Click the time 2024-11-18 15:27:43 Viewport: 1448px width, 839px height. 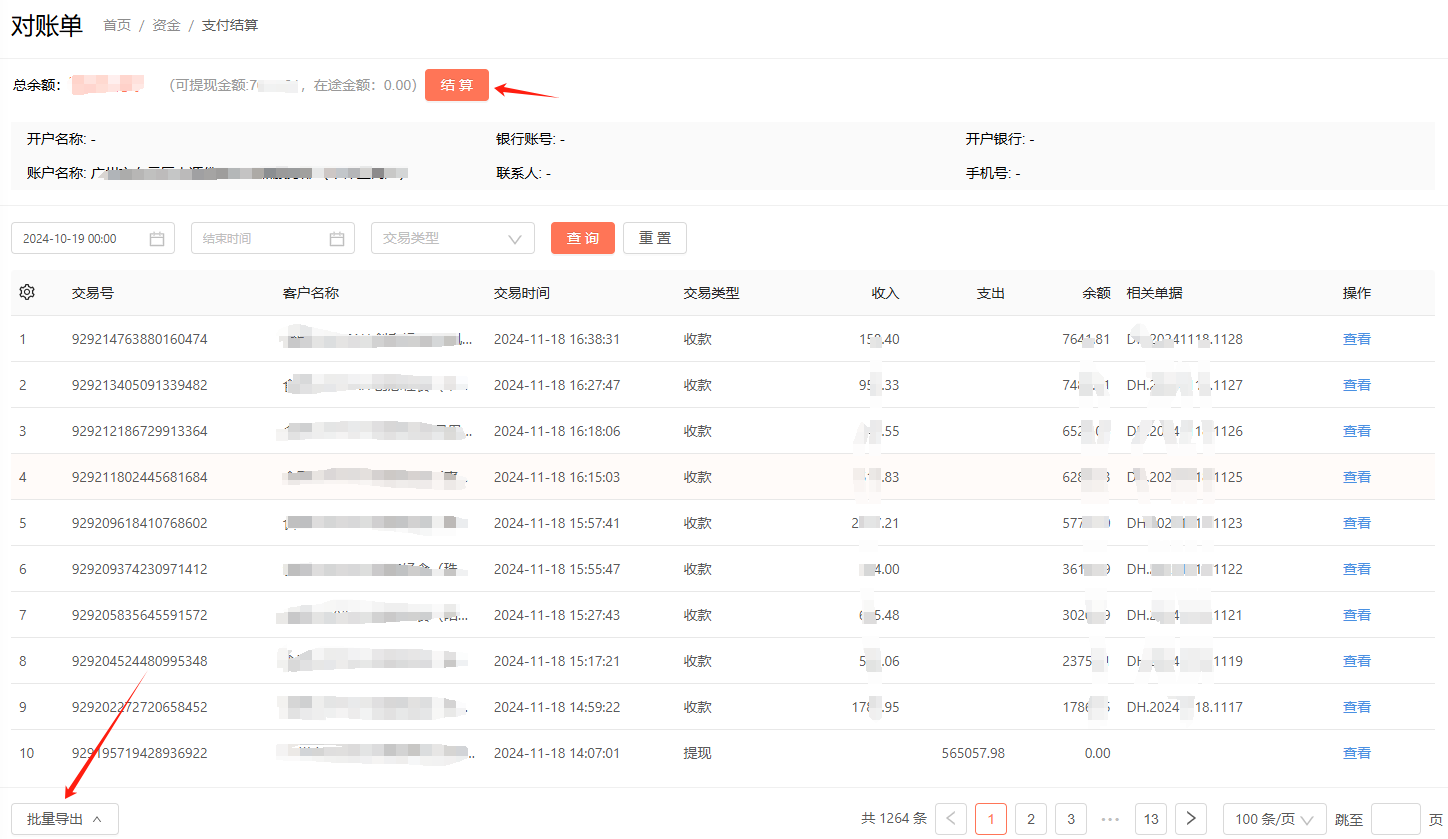[x=557, y=615]
